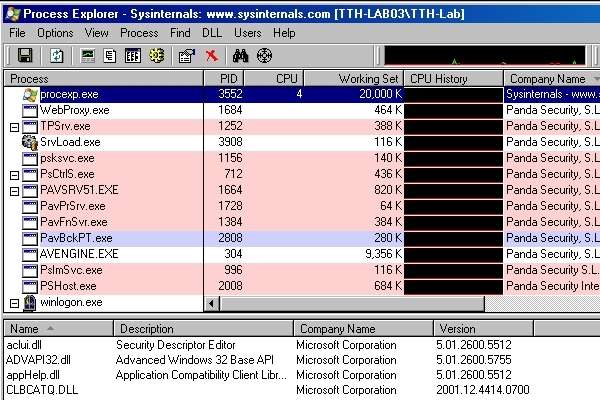Click the PslmSvc.exe window icon
This screenshot has width=600, height=400.
point(30,271)
